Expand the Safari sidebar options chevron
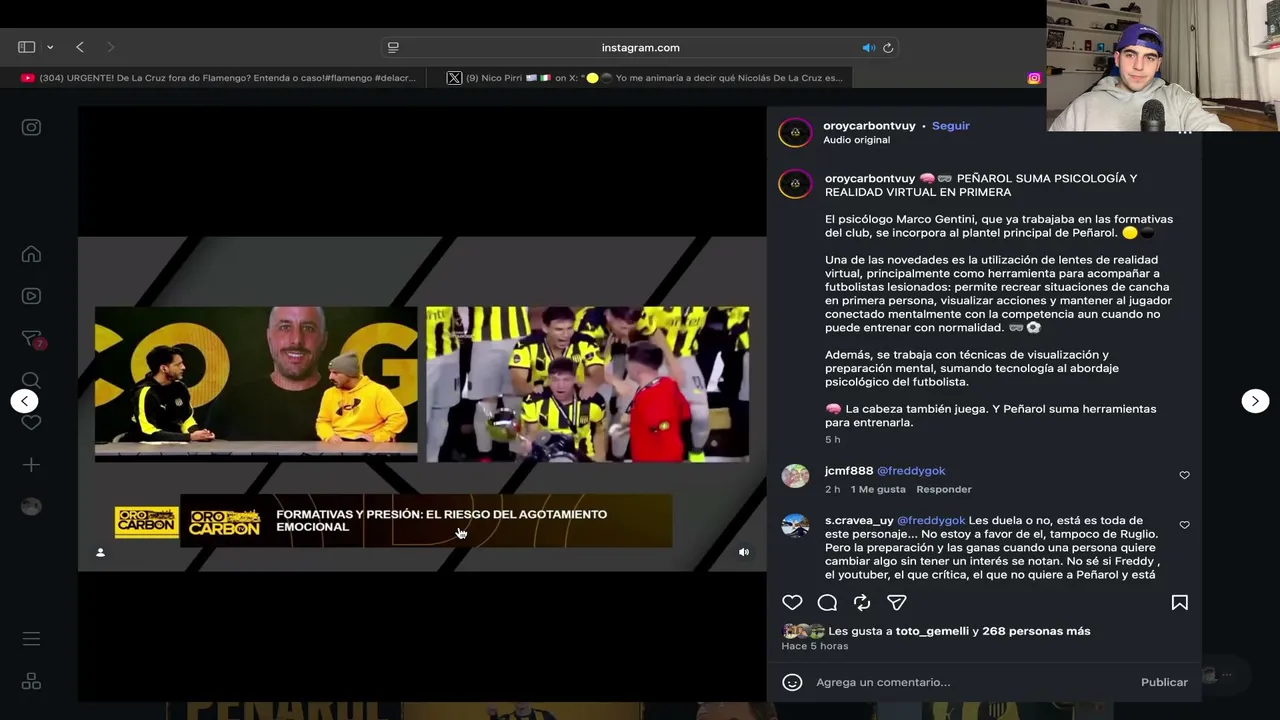Screen dimensions: 1280x720 (50, 47)
